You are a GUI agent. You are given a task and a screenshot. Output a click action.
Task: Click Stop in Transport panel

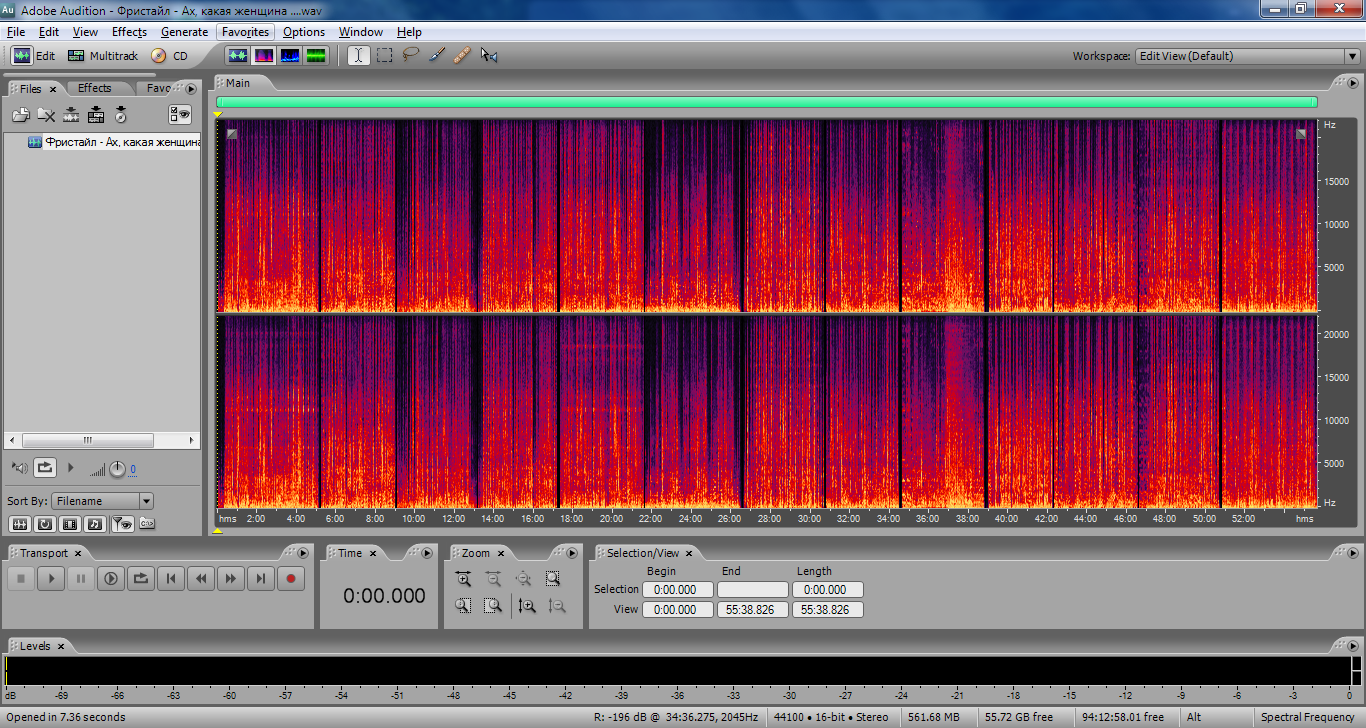pos(21,578)
